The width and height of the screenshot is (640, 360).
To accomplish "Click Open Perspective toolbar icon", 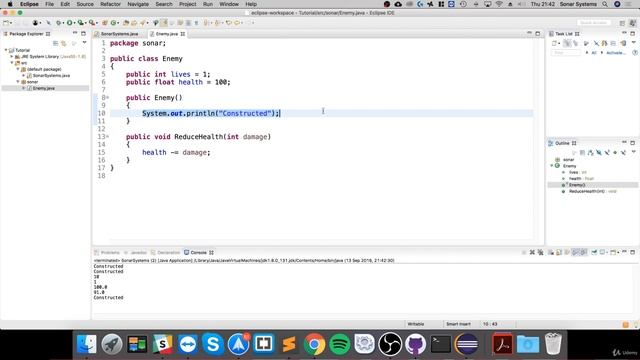I will coord(622,23).
